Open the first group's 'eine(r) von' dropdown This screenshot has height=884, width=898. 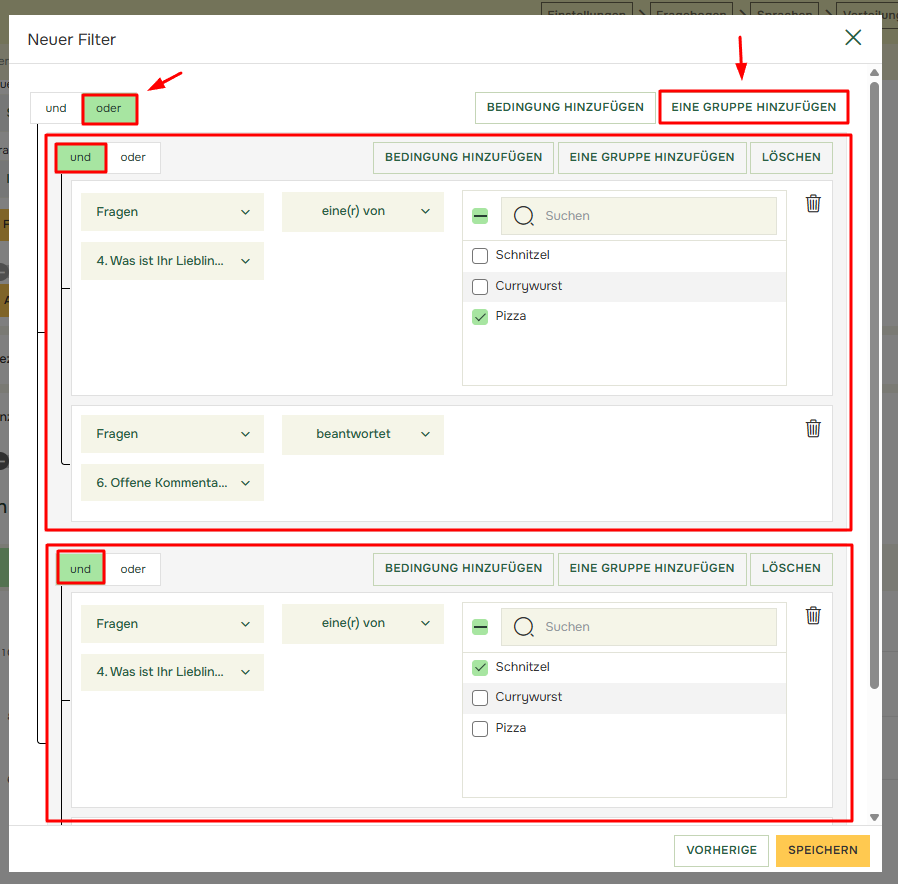[362, 211]
